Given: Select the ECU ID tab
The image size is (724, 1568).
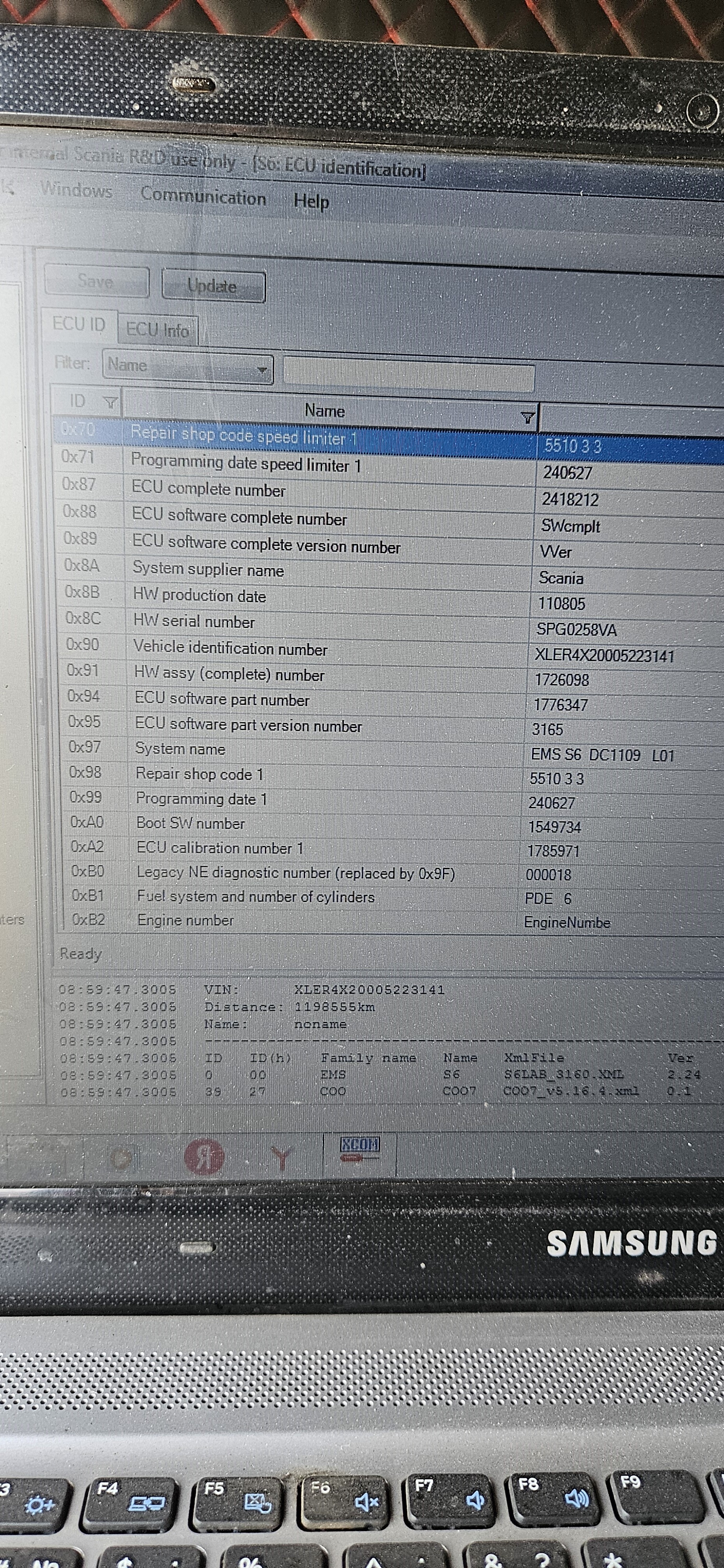Looking at the screenshot, I should coord(79,324).
